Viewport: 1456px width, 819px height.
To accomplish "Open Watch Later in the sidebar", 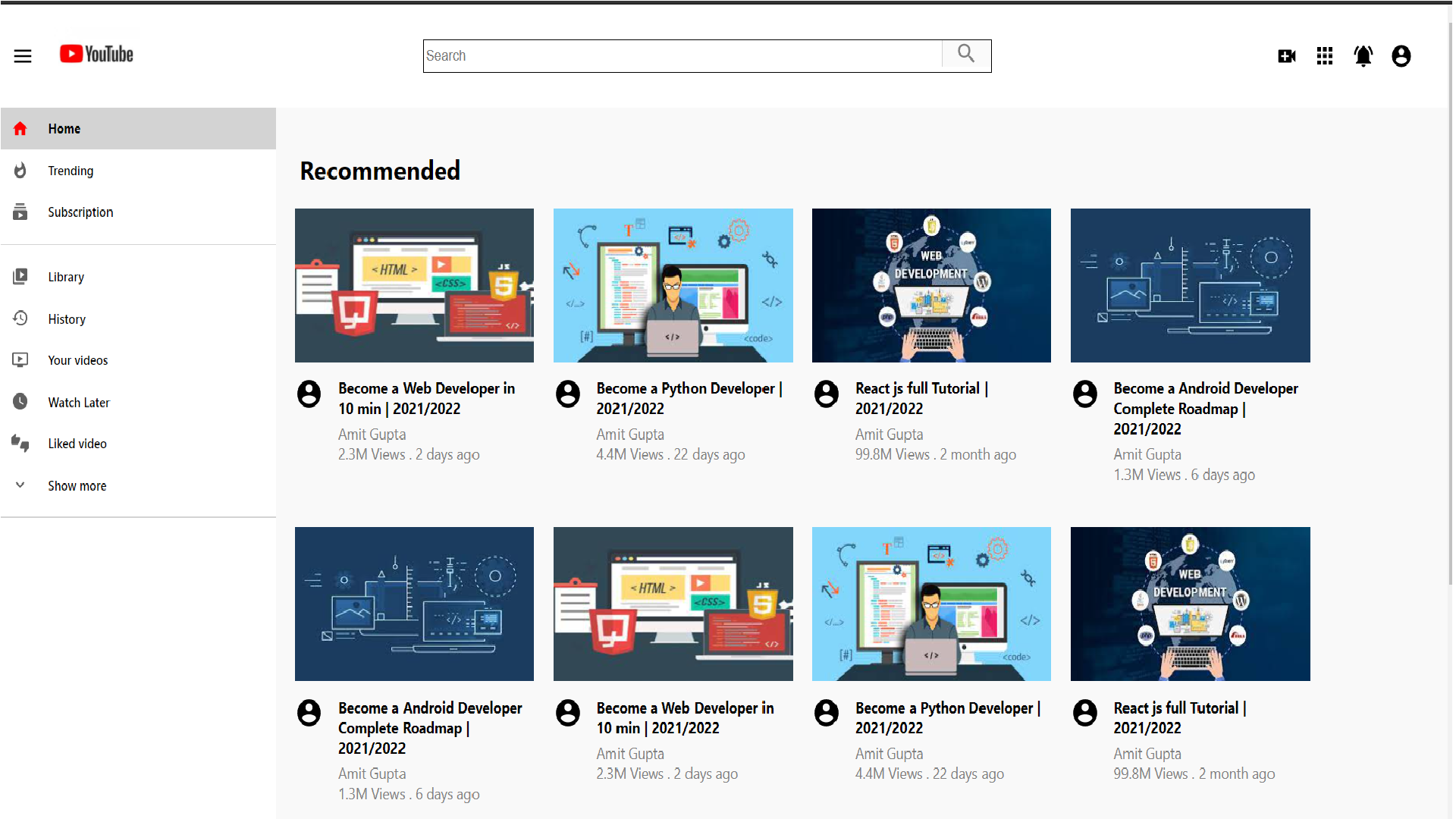I will 79,403.
